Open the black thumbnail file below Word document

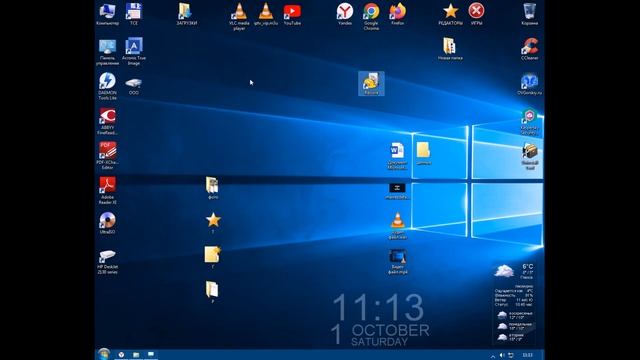(397, 191)
